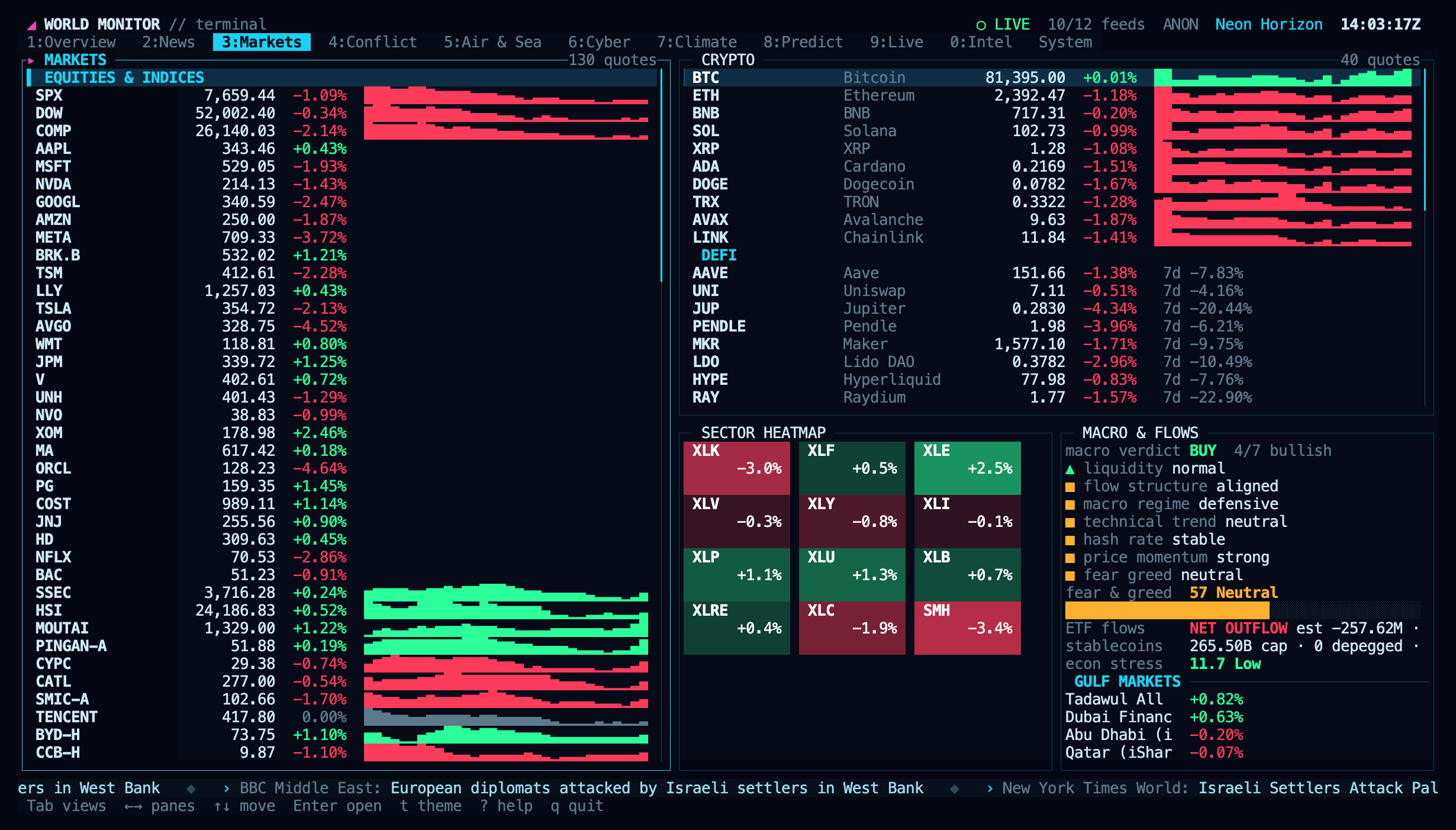Screen dimensions: 1456x830
Task: Click the DEFI section label
Action: (x=719, y=255)
